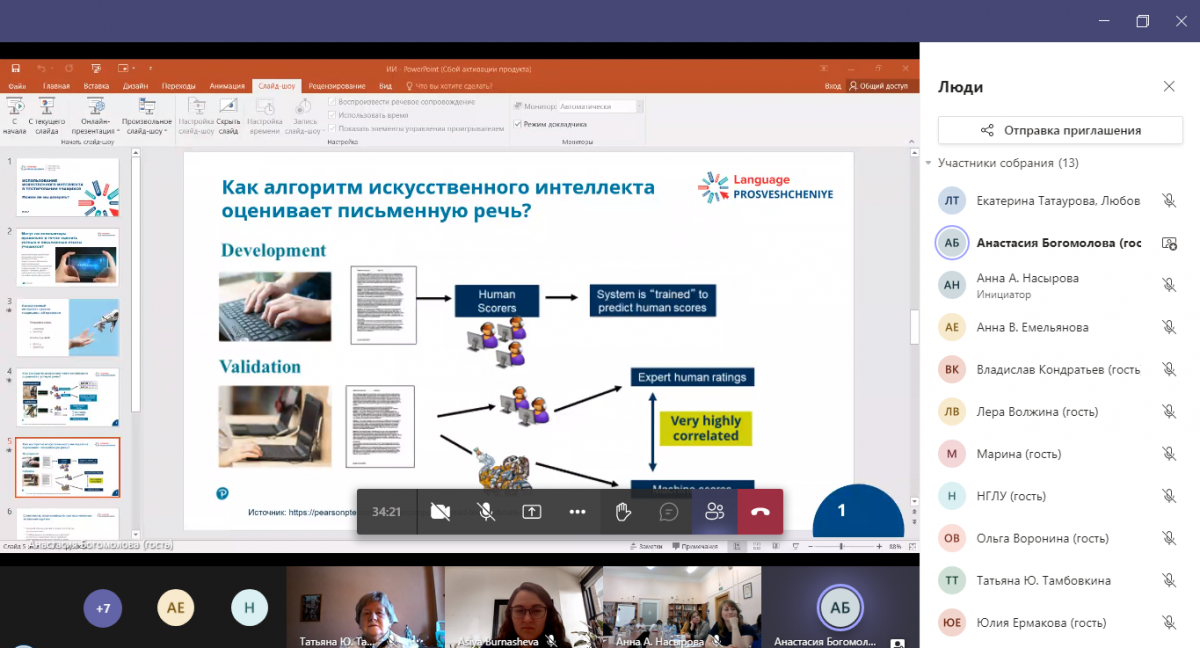Open Произвольное слайд-шоу dropdown
The image size is (1200, 648).
click(147, 116)
